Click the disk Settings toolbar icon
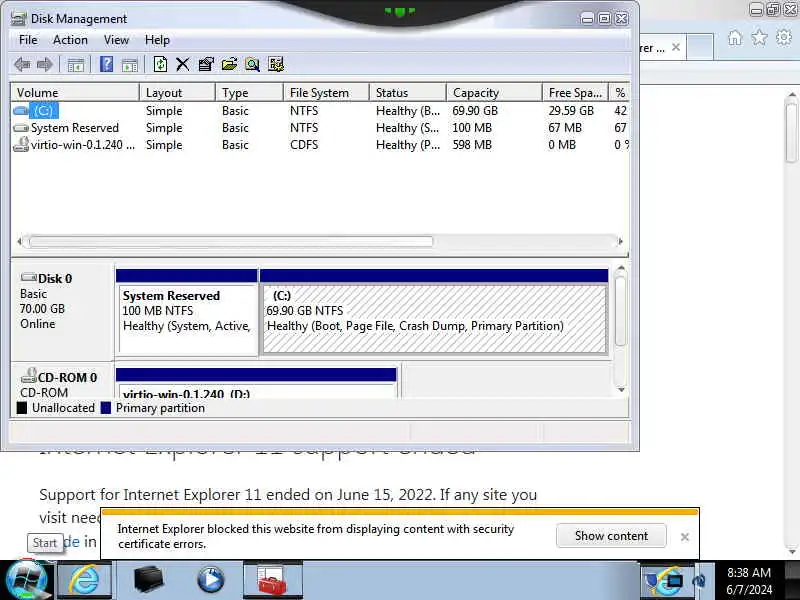The width and height of the screenshot is (800, 600). click(x=276, y=65)
